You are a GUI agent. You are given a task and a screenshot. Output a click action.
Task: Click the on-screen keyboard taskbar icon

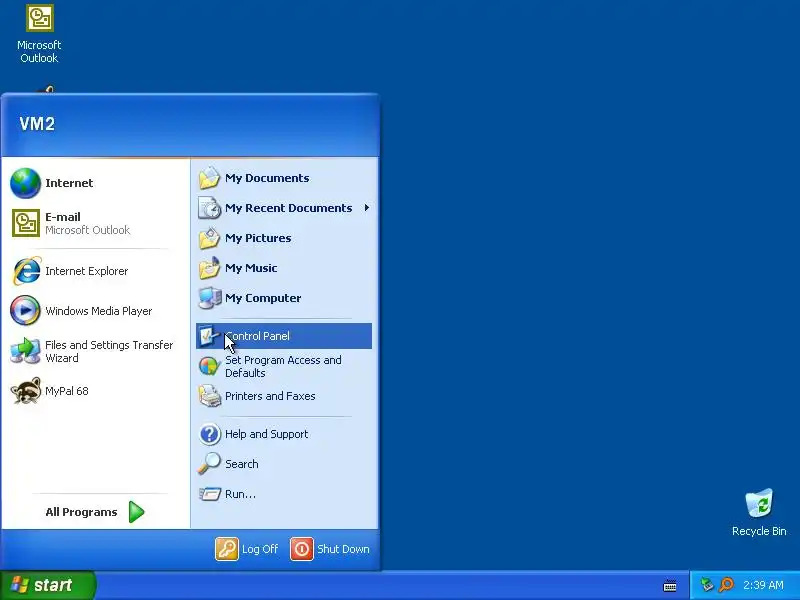click(x=670, y=585)
